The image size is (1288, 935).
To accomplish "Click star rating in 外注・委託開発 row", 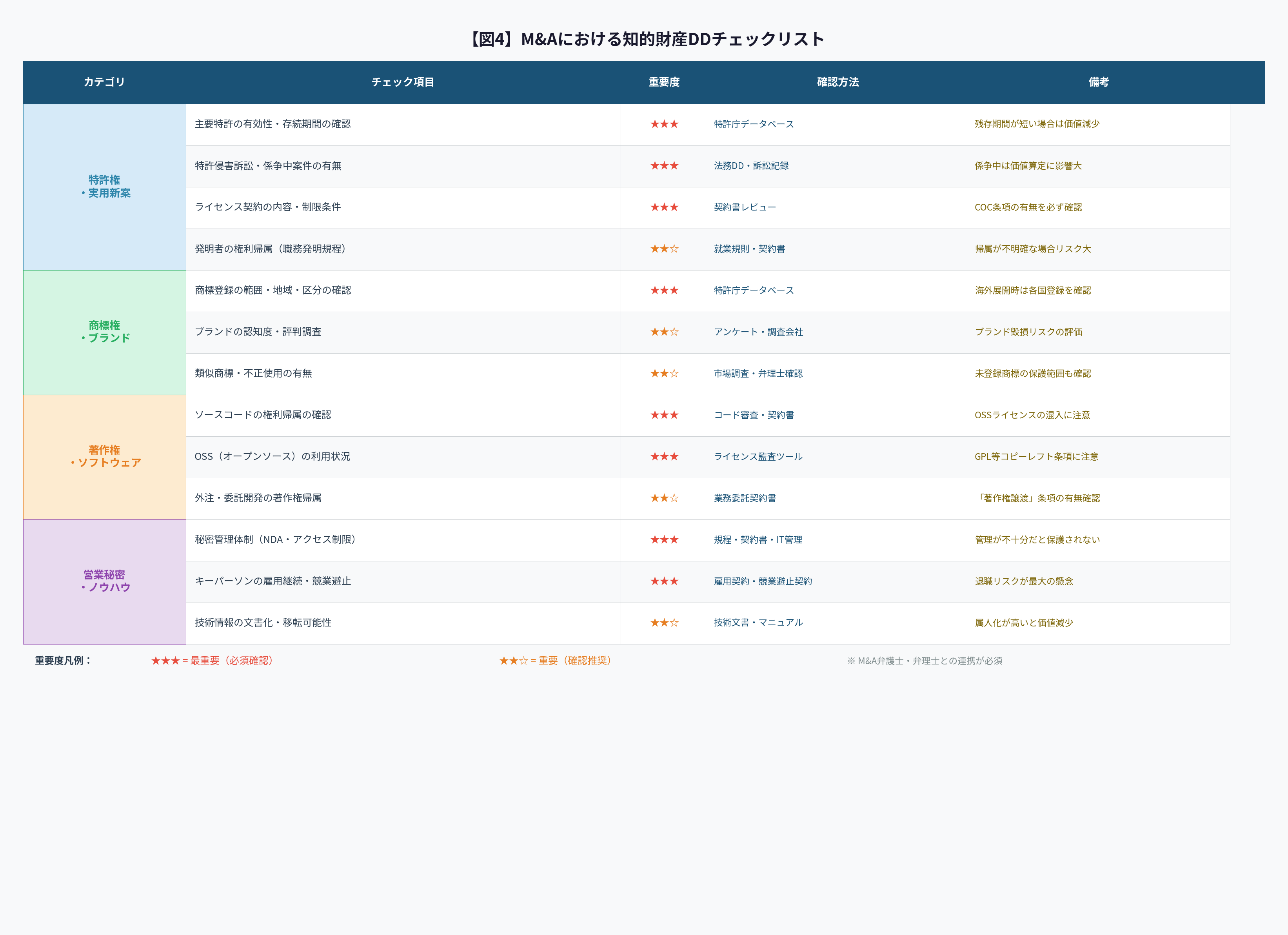I will [665, 498].
